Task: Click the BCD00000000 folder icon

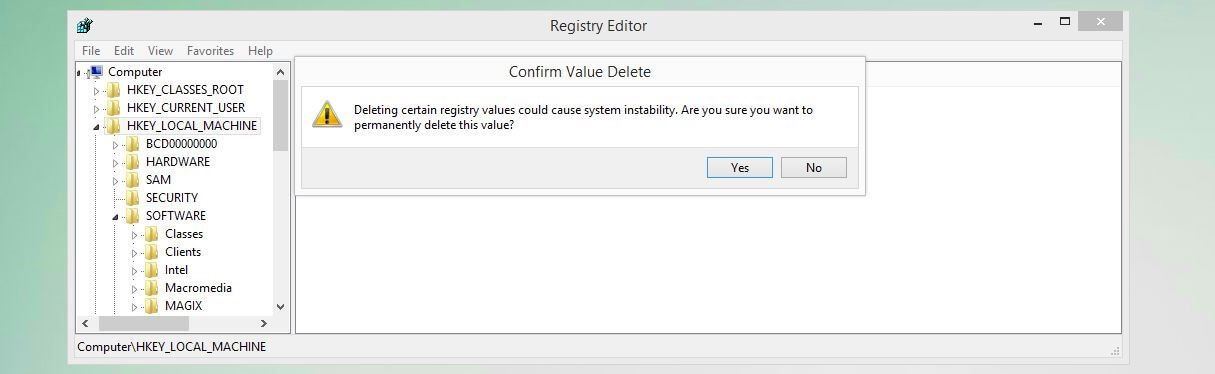Action: coord(133,144)
